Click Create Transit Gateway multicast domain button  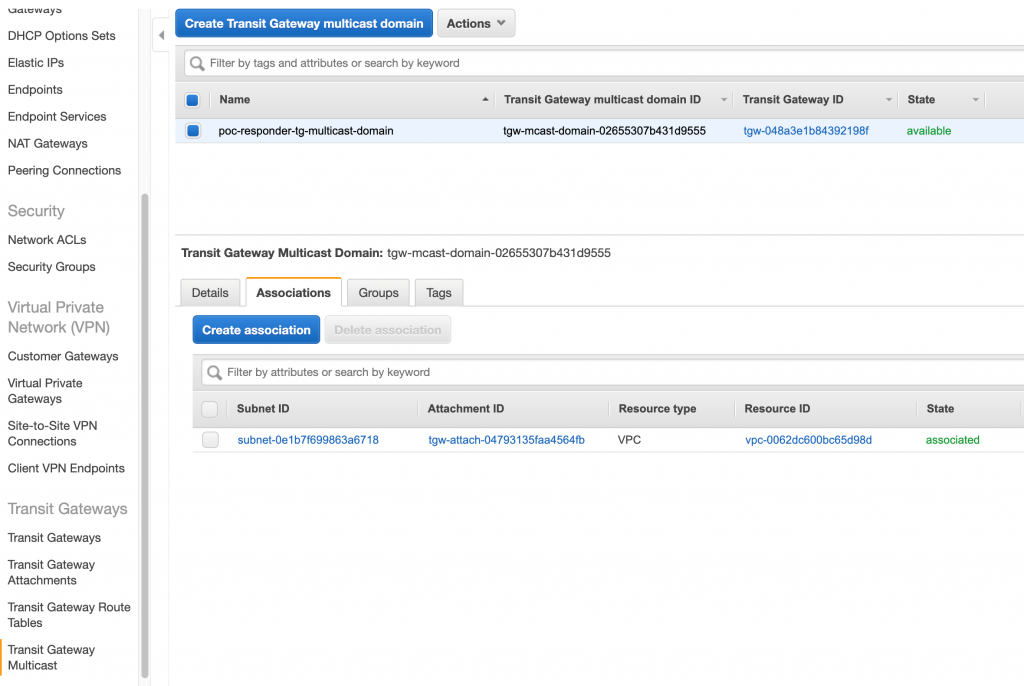tap(304, 24)
